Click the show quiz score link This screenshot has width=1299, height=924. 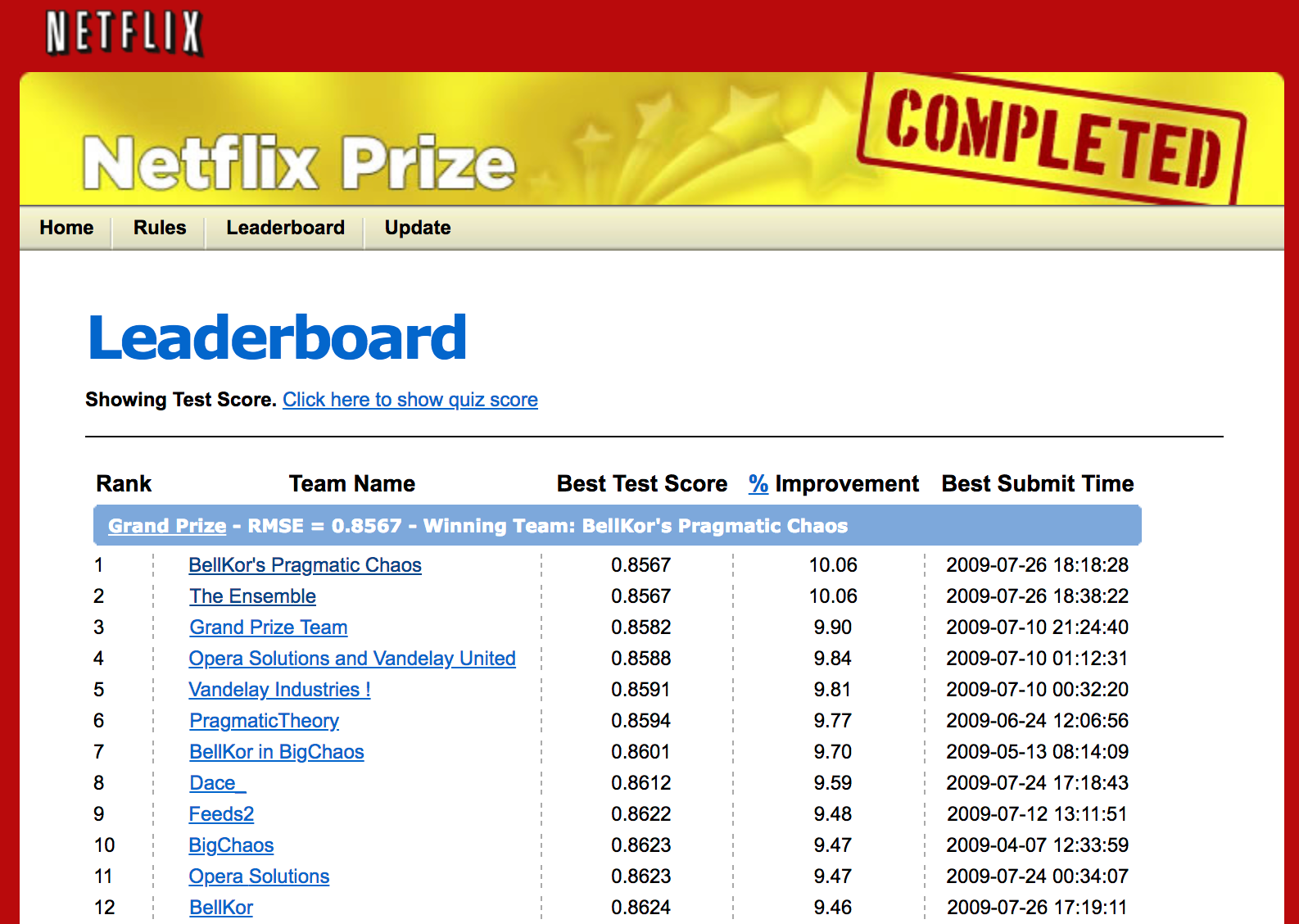[x=410, y=400]
